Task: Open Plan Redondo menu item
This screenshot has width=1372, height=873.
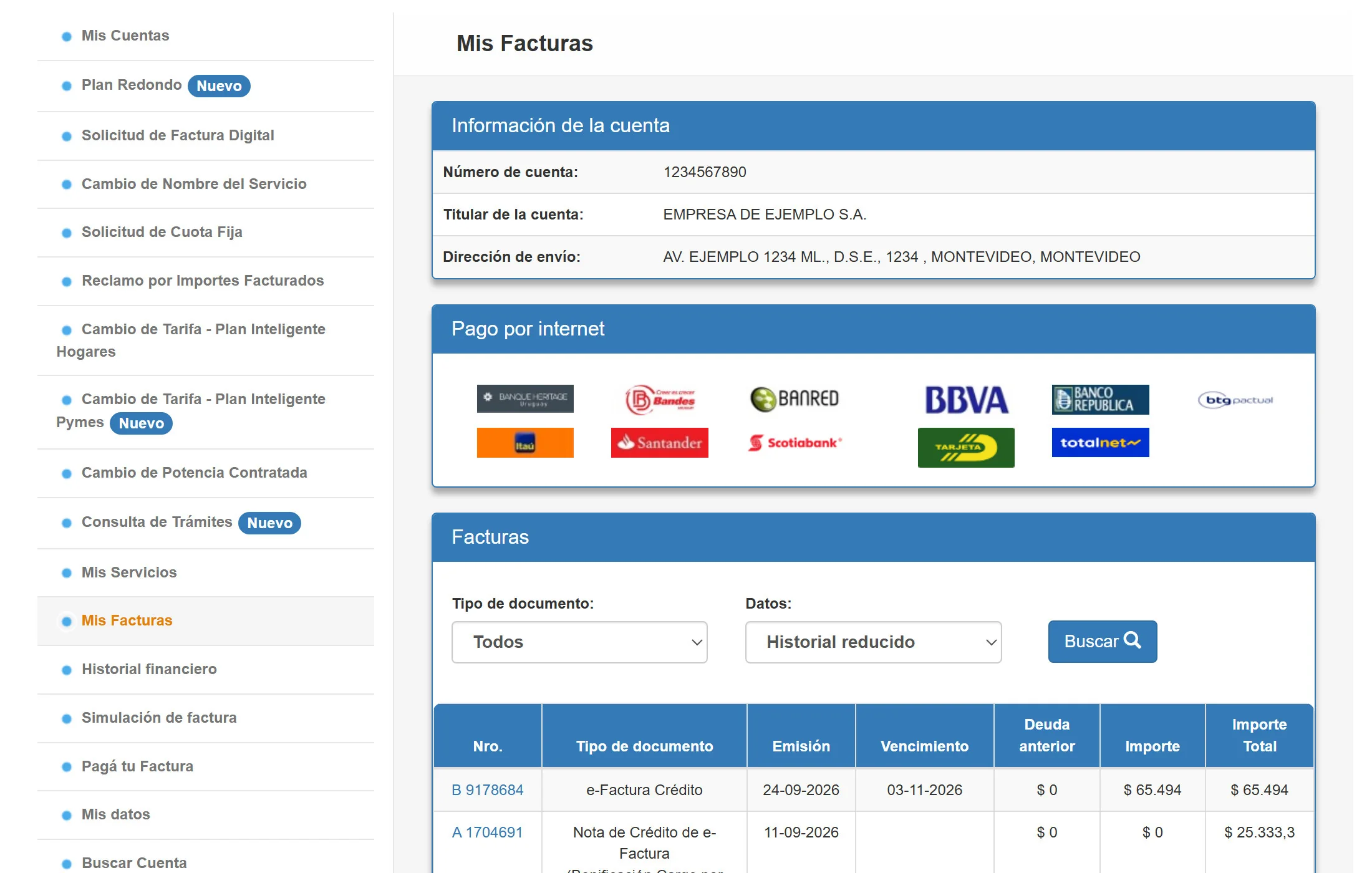Action: tap(132, 85)
